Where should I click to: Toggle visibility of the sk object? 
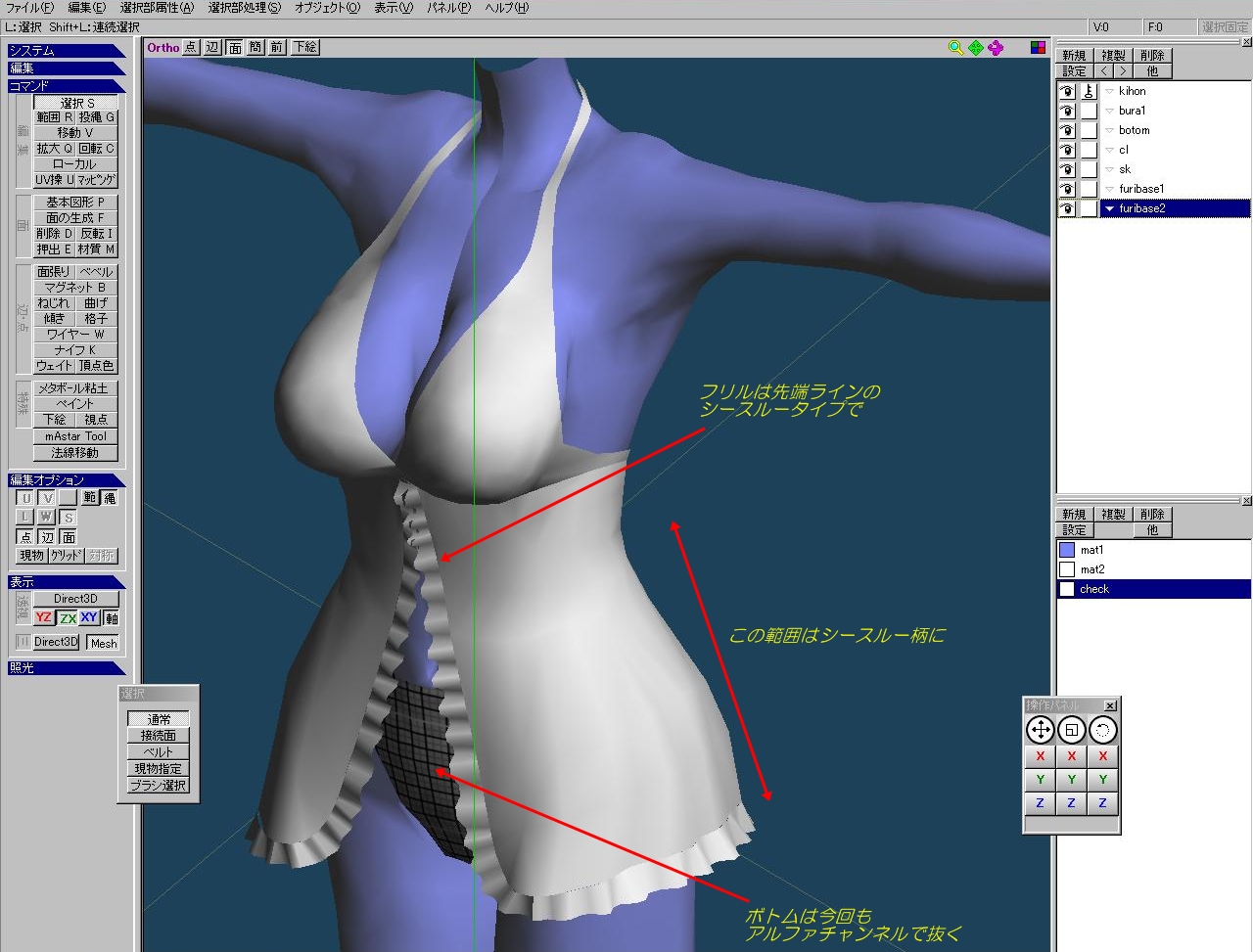[x=1067, y=169]
